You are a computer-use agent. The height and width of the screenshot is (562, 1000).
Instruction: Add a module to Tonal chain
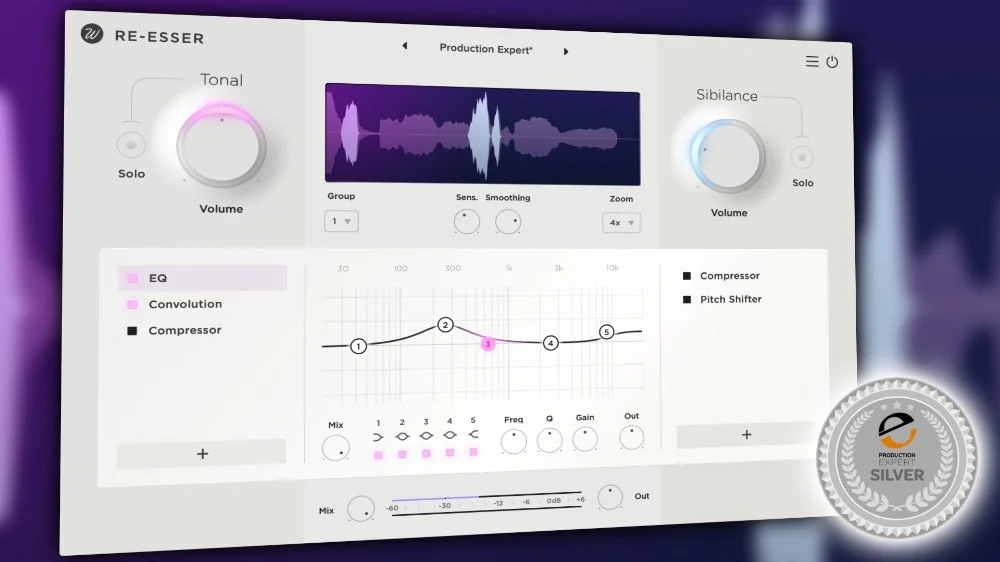click(202, 453)
